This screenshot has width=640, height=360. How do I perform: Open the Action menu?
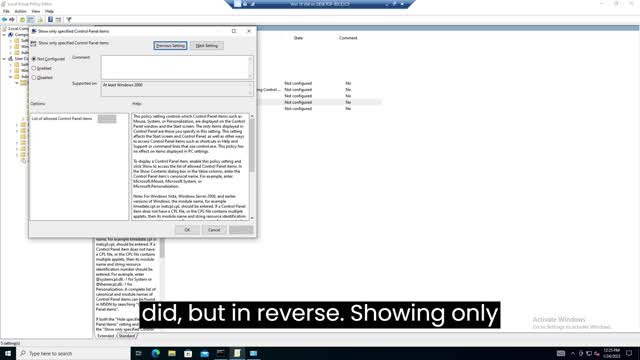pyautogui.click(x=20, y=11)
